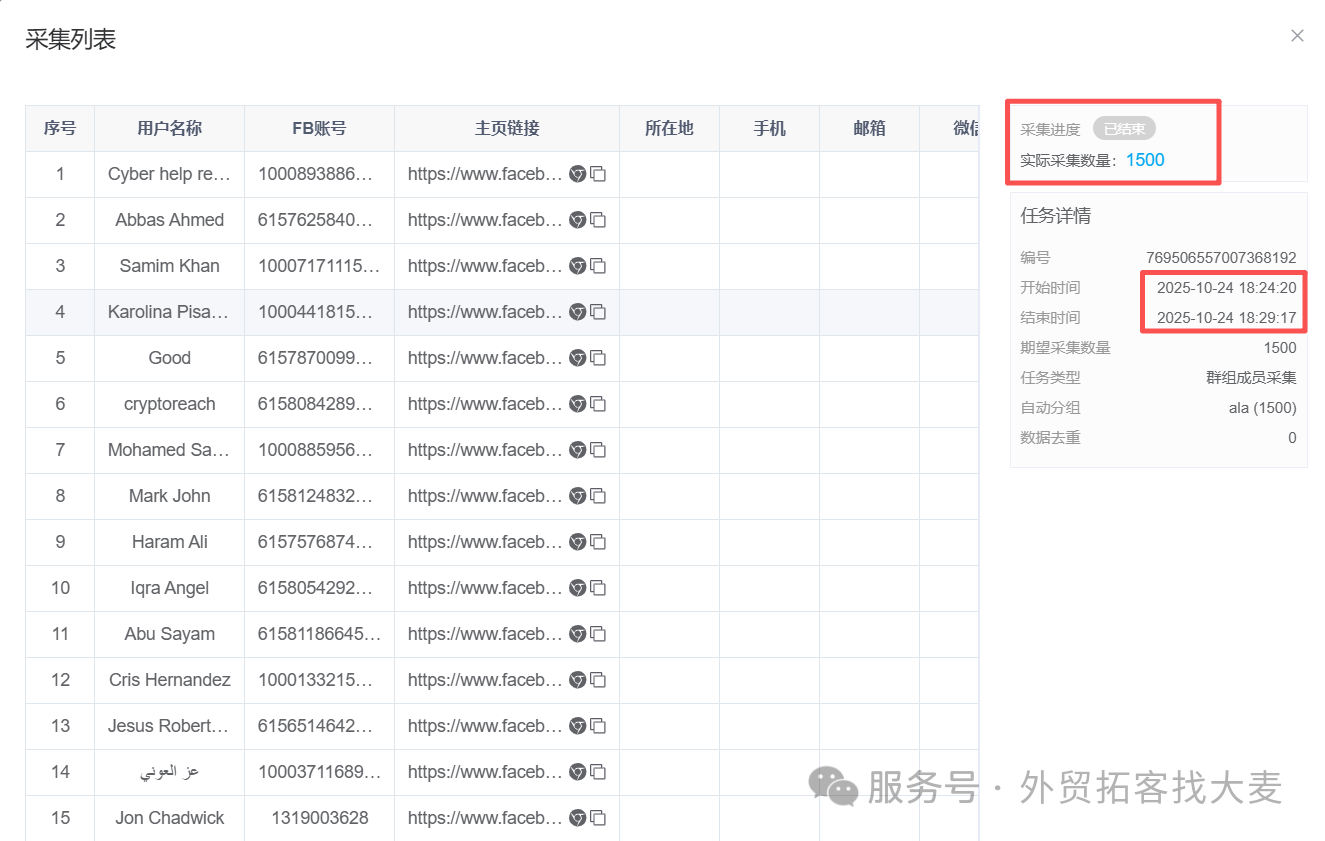Image resolution: width=1325 pixels, height=841 pixels.
Task: Open Jon Chadwick link in Chrome
Action: (577, 818)
